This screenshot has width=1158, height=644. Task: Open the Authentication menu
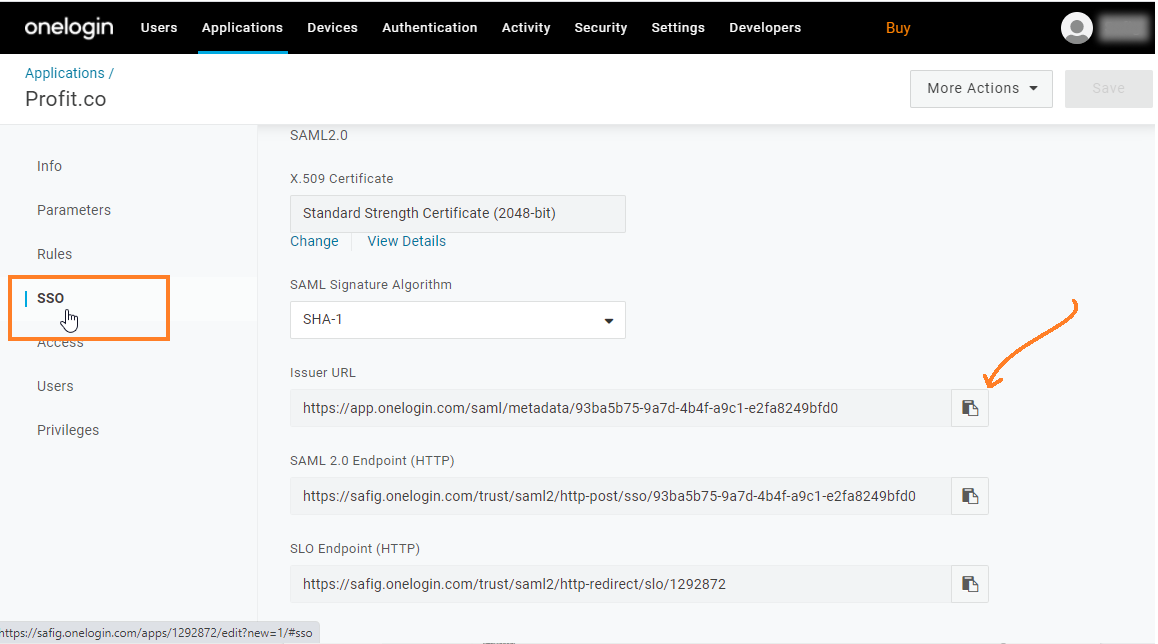pos(430,27)
